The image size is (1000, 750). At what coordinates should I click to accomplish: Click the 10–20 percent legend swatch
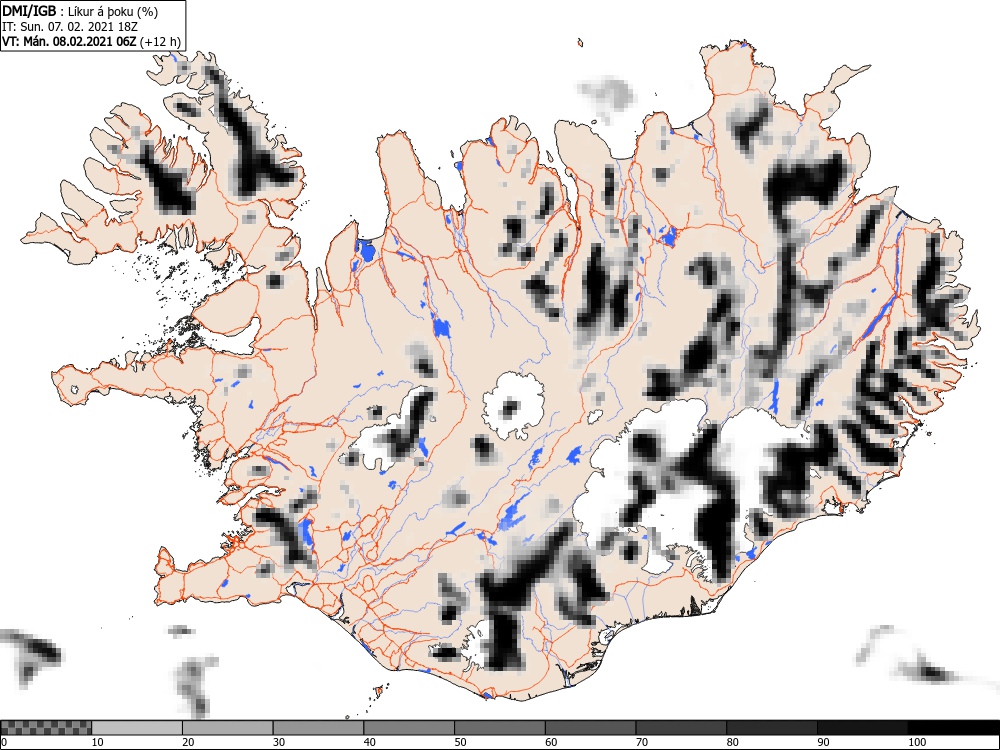[x=136, y=728]
